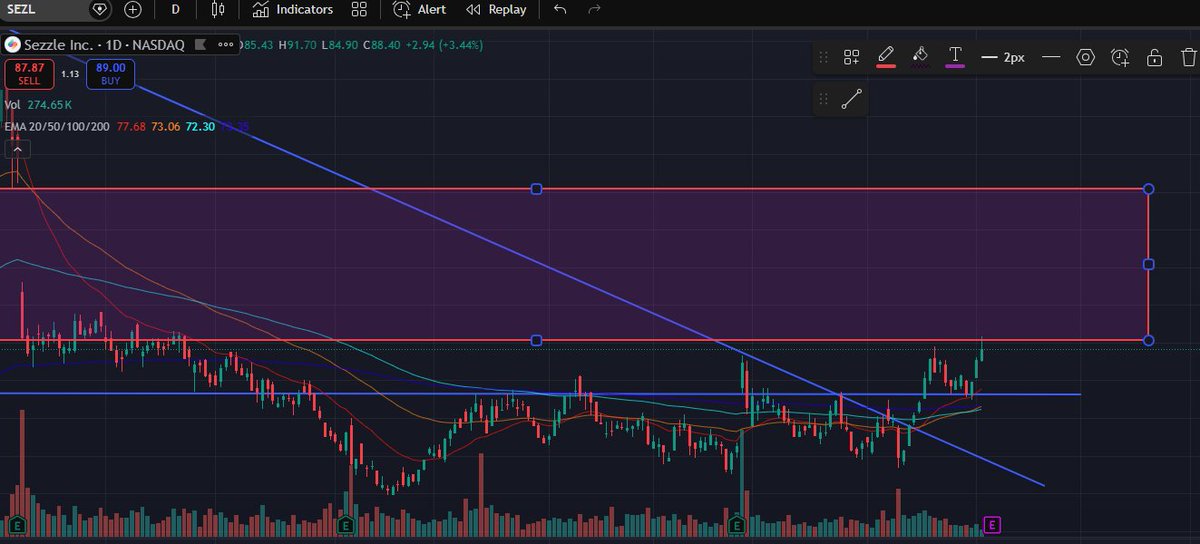Viewport: 1200px width, 544px height.
Task: Click the leftmost green E earnings marker
Action: pos(16,524)
